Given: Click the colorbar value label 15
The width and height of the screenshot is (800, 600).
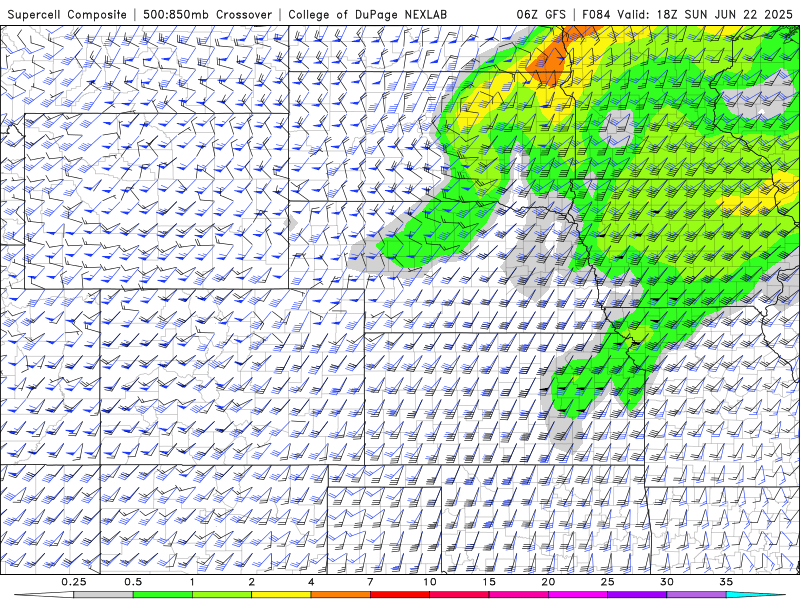Looking at the screenshot, I should point(489,582).
